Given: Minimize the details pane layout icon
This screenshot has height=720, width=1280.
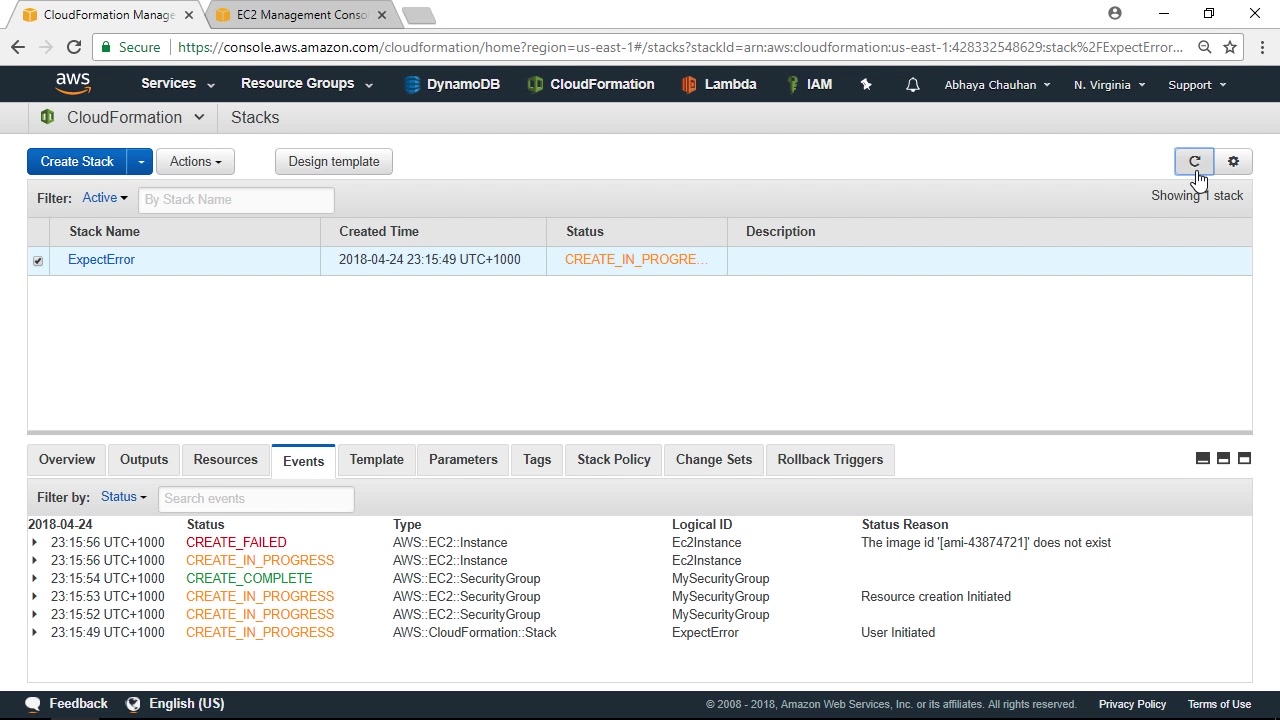Looking at the screenshot, I should click(x=1203, y=458).
